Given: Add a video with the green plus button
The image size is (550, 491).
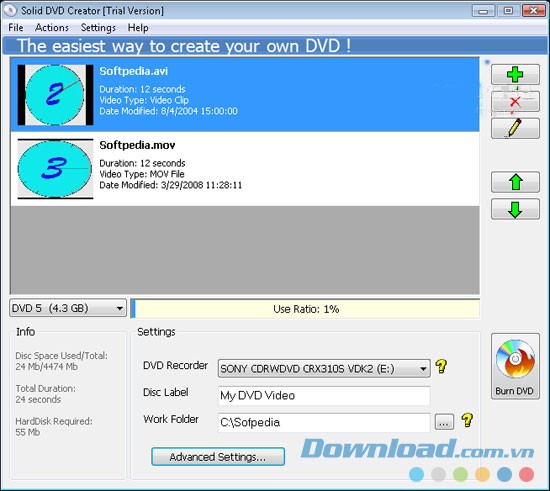Looking at the screenshot, I should click(515, 74).
